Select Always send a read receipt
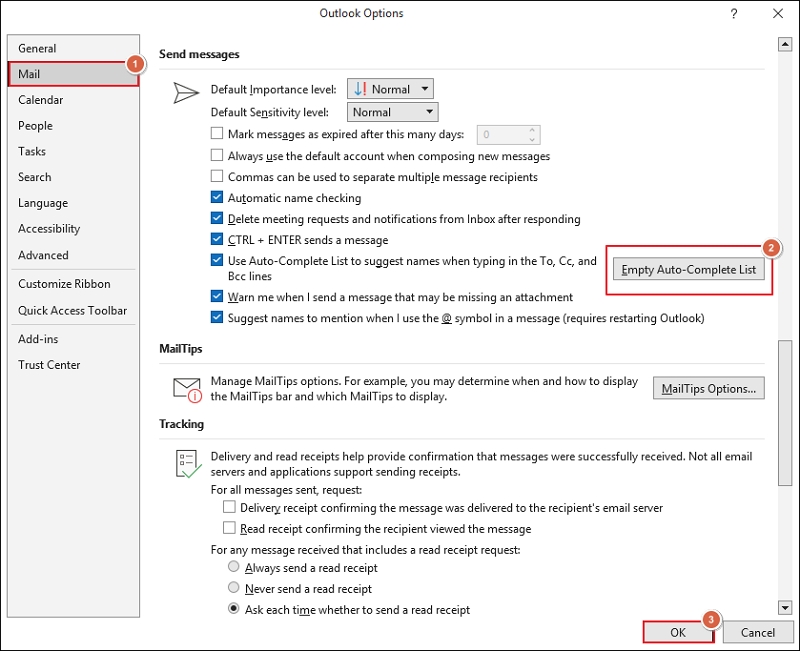The width and height of the screenshot is (800, 651). tap(234, 567)
